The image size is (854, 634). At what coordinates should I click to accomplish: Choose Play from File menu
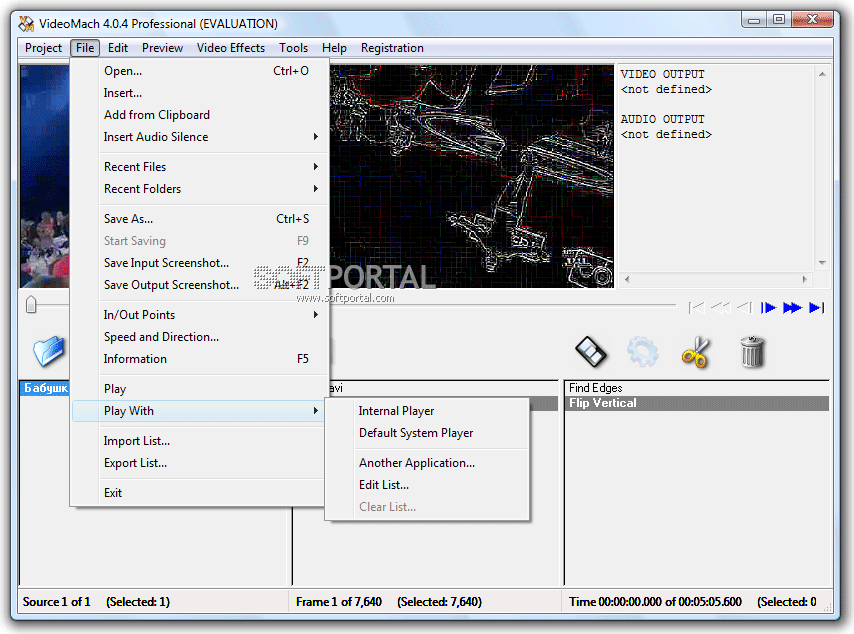[x=200, y=389]
